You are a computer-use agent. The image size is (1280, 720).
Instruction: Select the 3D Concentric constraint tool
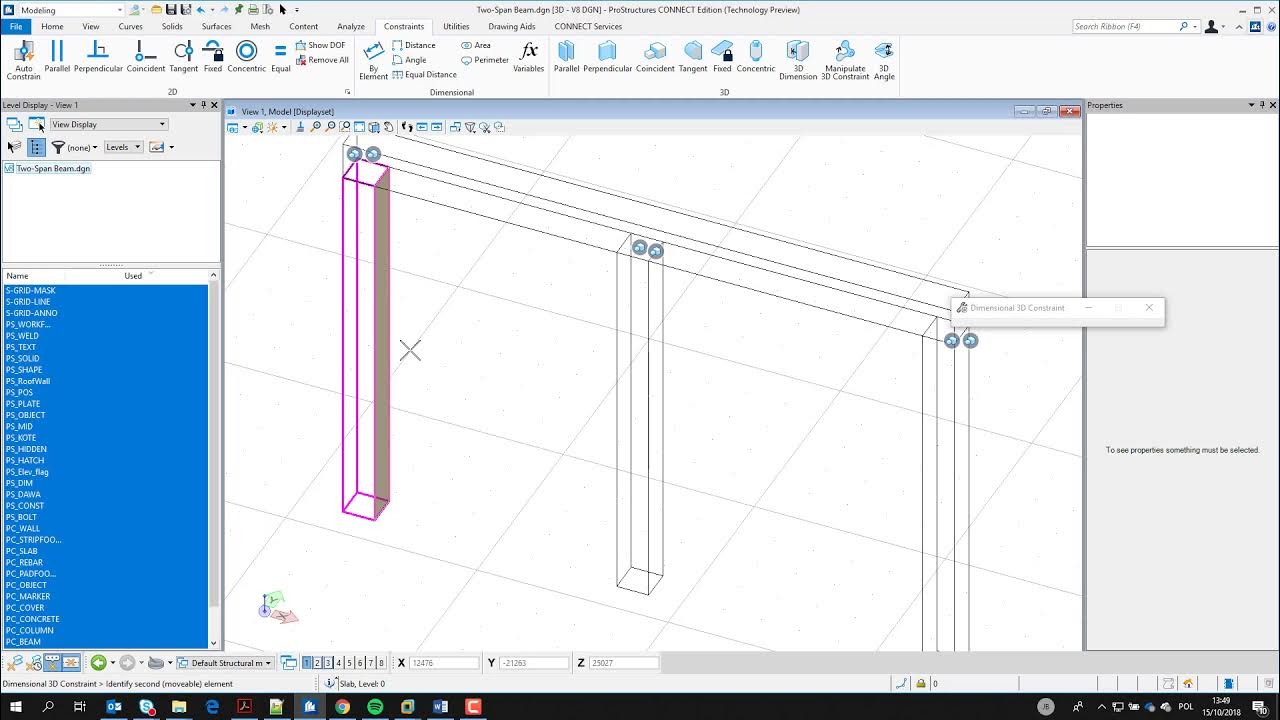click(x=755, y=58)
